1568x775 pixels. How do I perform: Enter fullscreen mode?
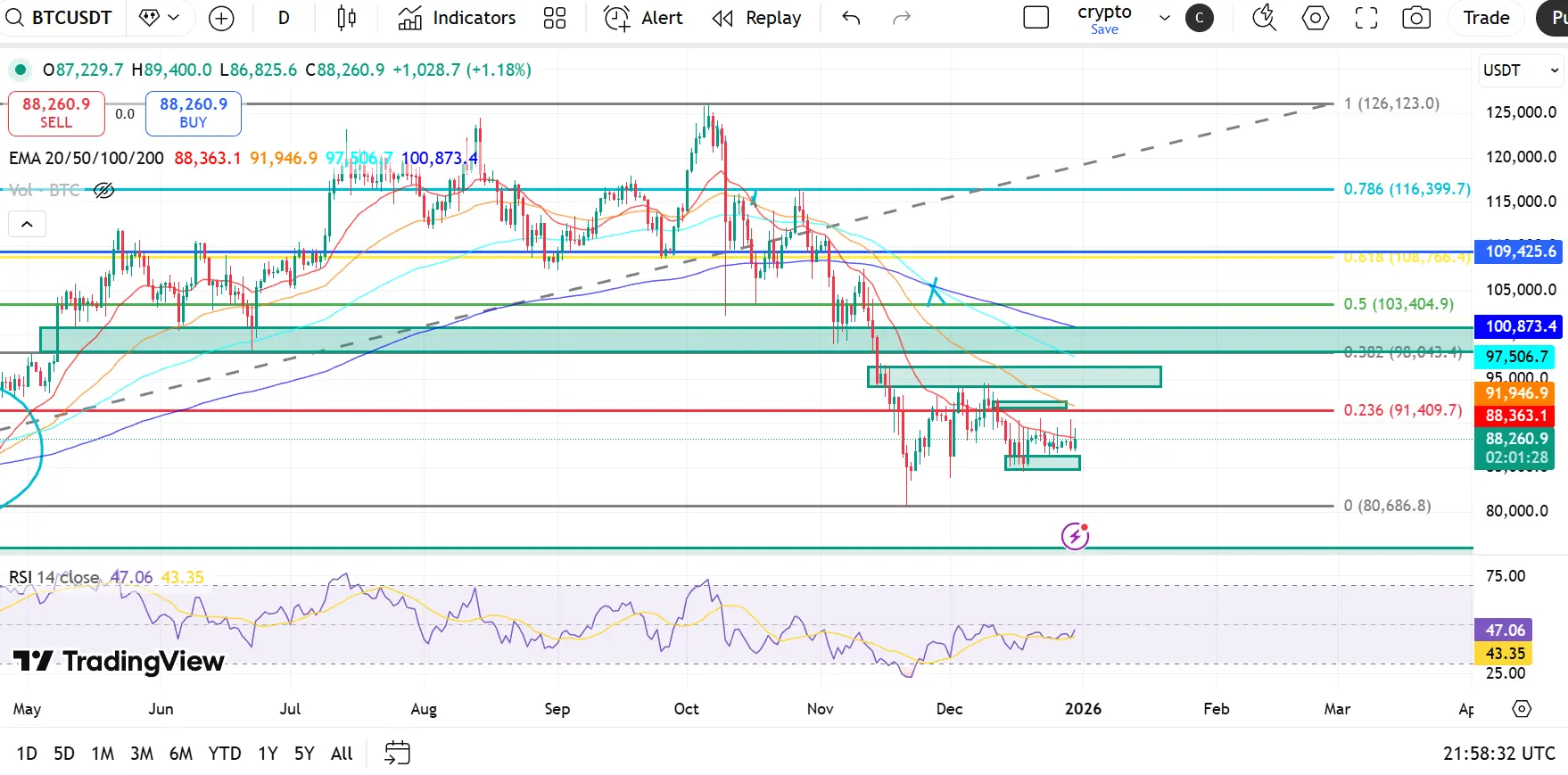coord(1366,18)
